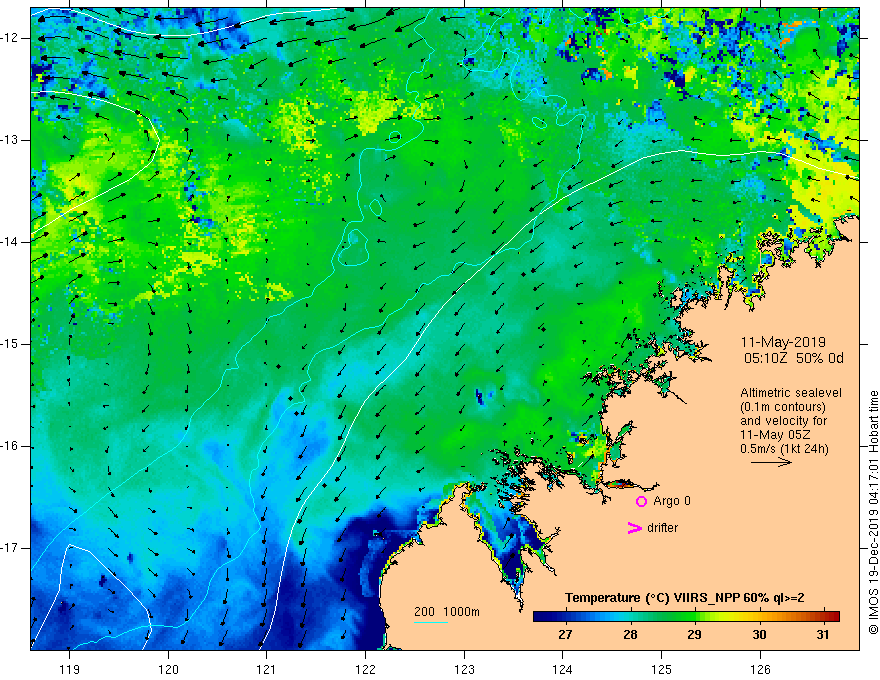This screenshot has width=880, height=680.
Task: Click the longitude axis label 126
Action: [x=760, y=669]
